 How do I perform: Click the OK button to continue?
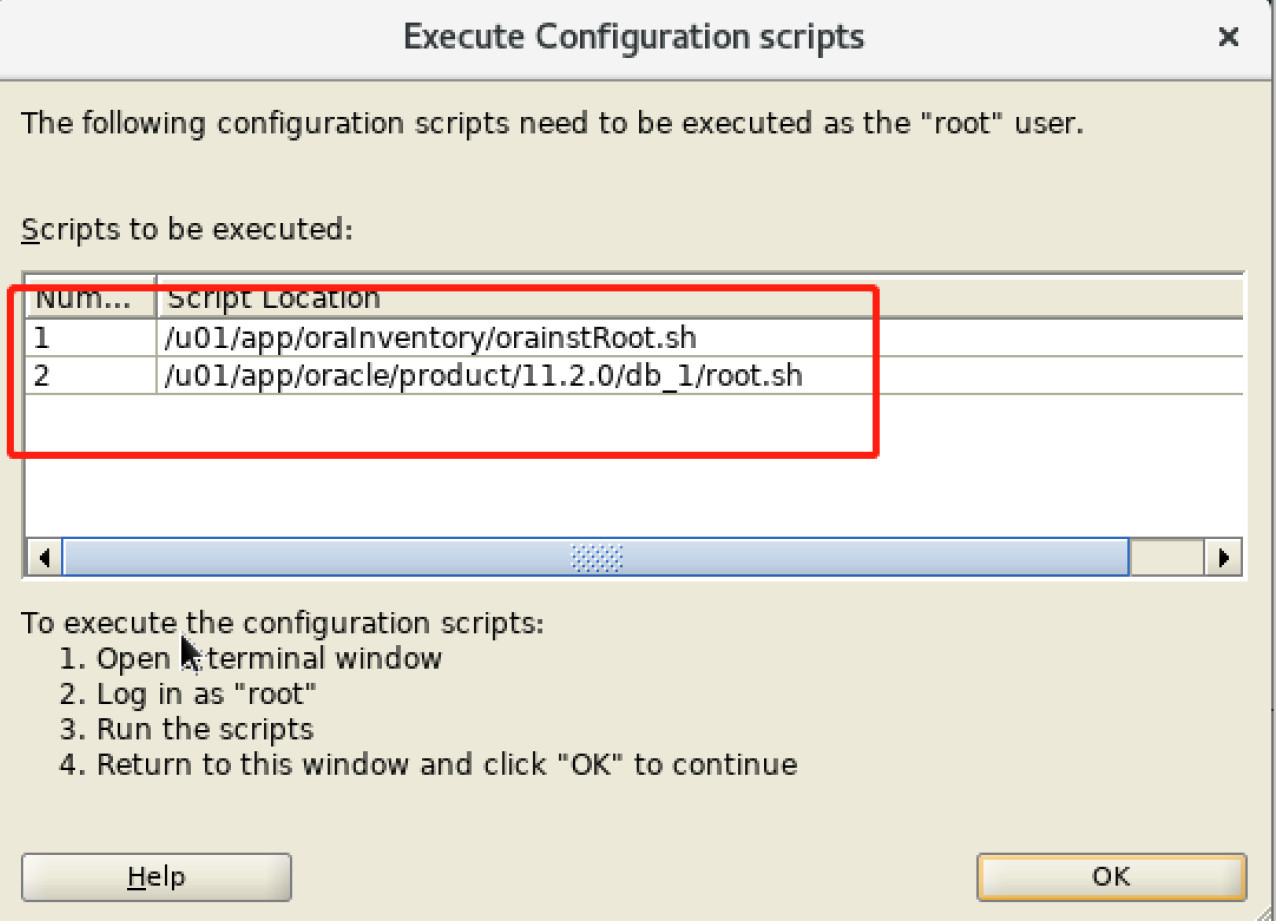[x=1111, y=877]
